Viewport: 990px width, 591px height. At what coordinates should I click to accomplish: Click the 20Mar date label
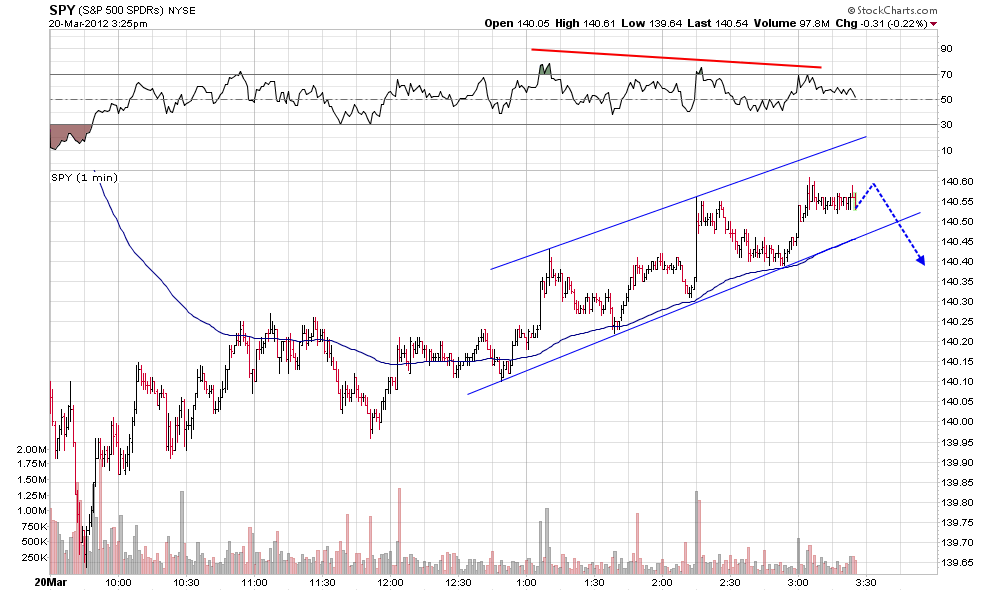click(x=51, y=582)
